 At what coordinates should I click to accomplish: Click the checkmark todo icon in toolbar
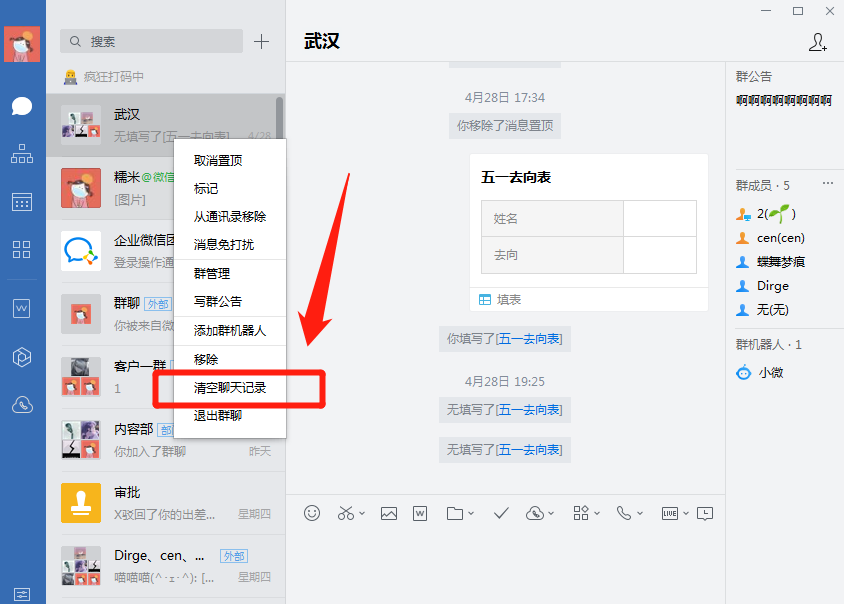pyautogui.click(x=501, y=514)
